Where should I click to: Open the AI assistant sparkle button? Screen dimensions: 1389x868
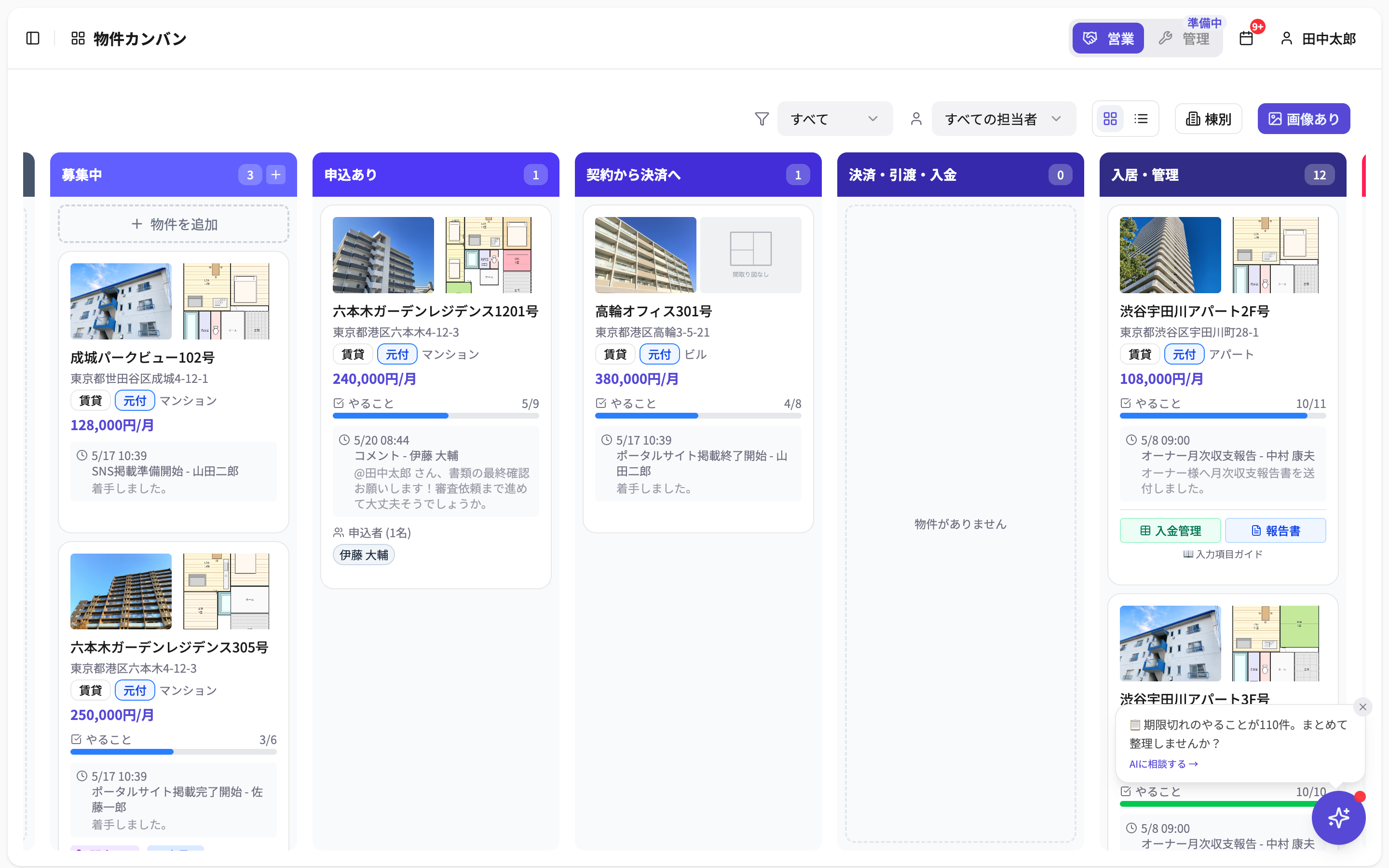click(x=1338, y=817)
